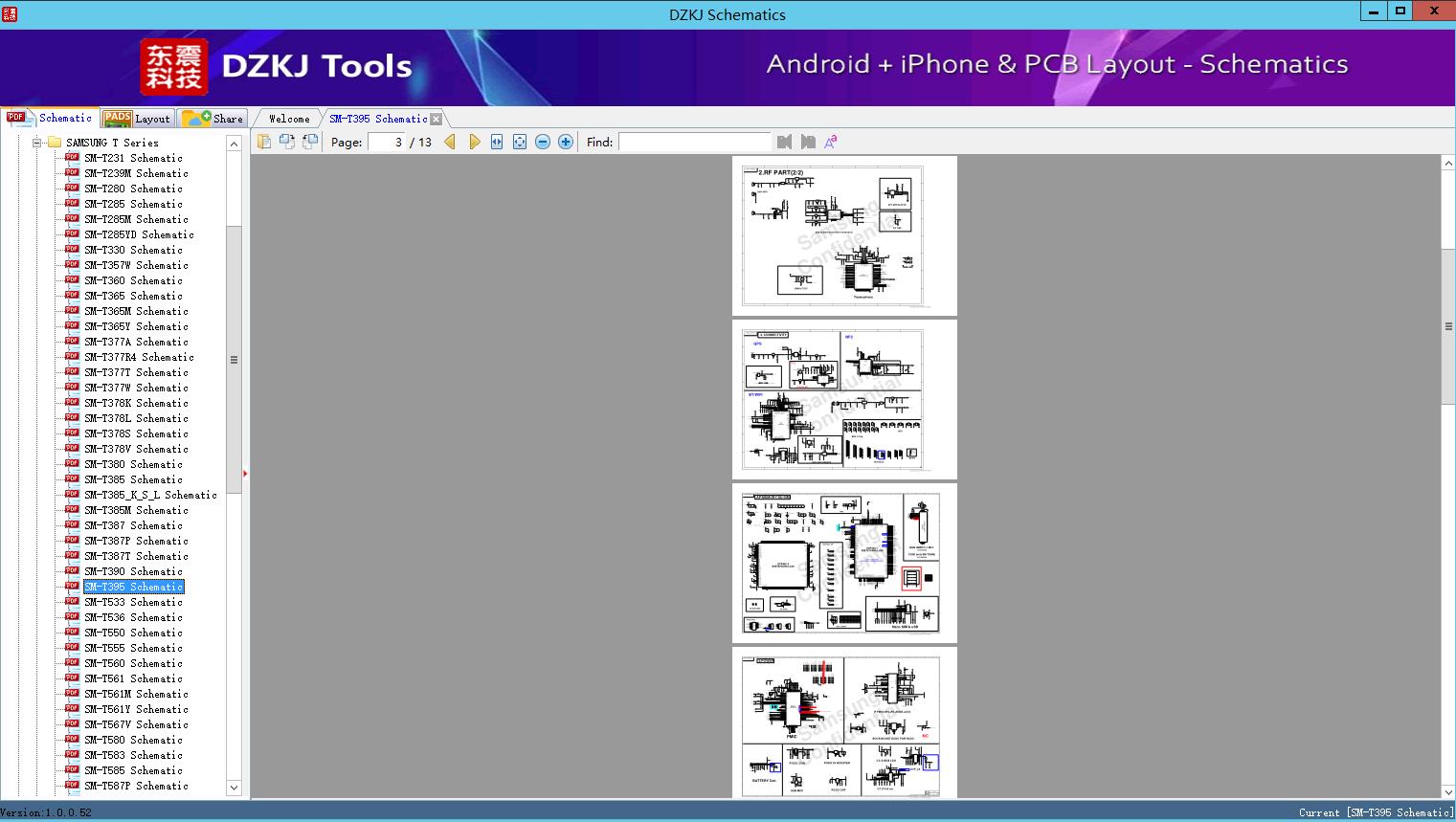This screenshot has height=822, width=1456.
Task: Go to the next page arrow
Action: [x=475, y=142]
